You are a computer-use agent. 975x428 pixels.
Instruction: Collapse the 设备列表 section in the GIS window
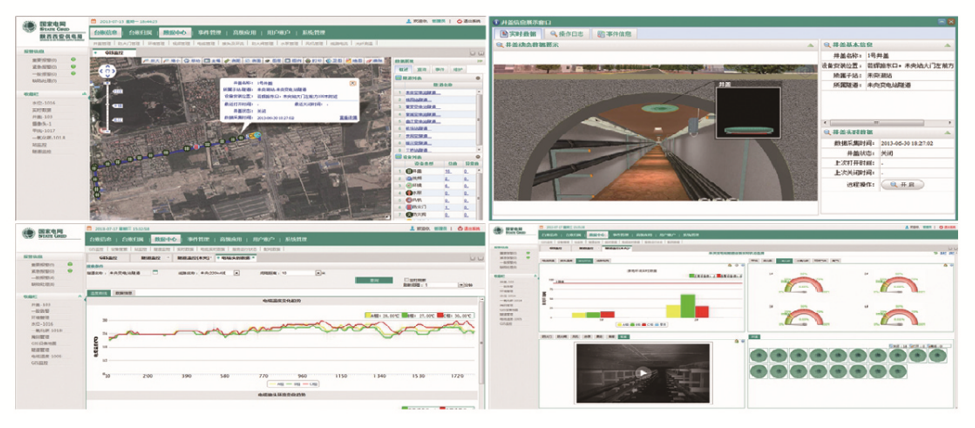tap(478, 157)
